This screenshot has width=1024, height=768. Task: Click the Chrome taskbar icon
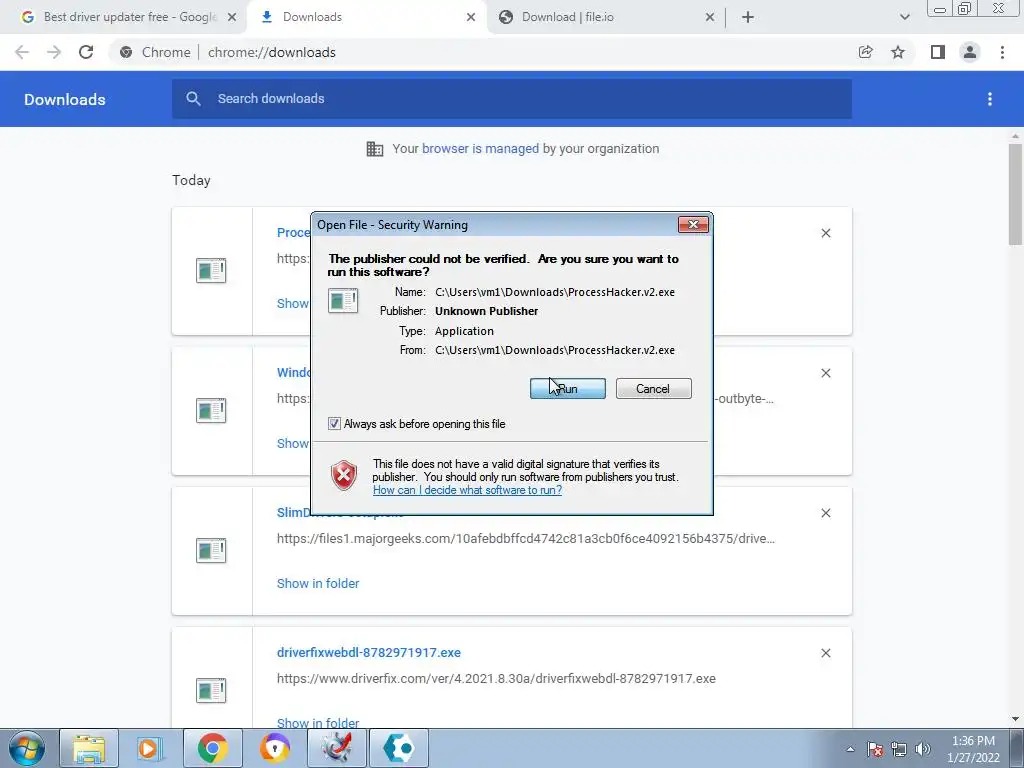click(212, 748)
